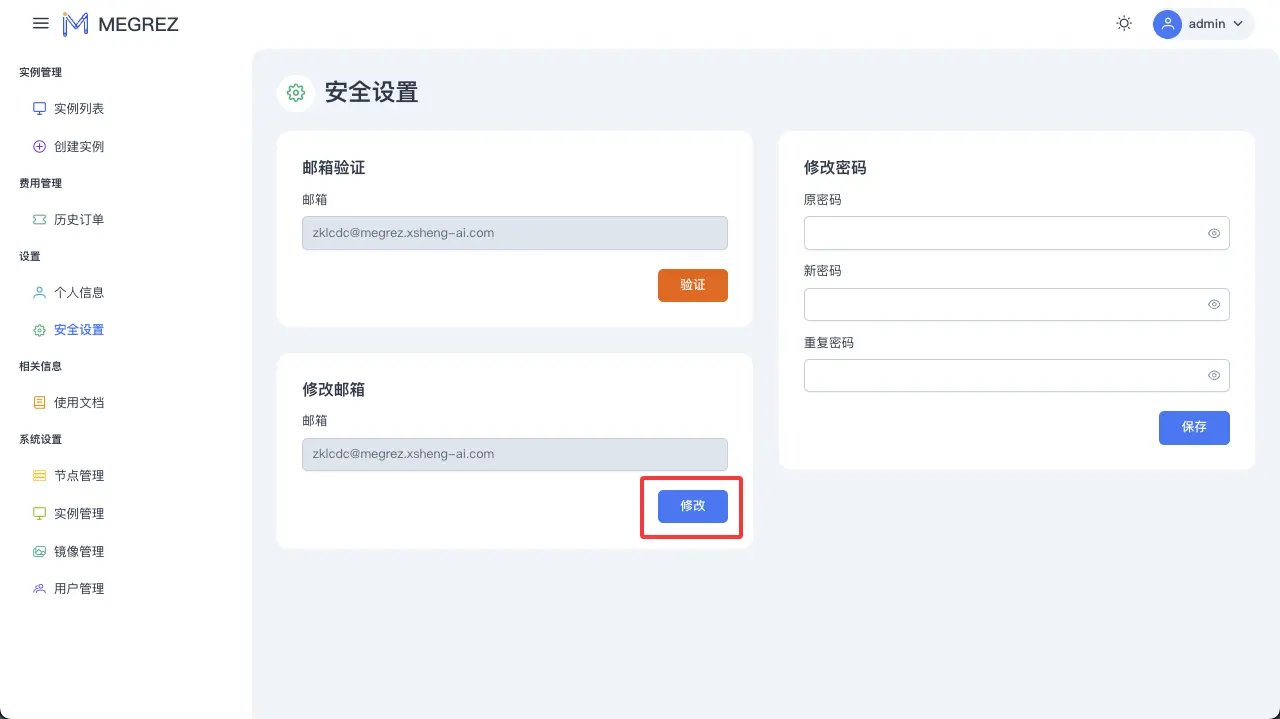Open the hamburger menu to collapse sidebar
1280x719 pixels.
click(40, 23)
